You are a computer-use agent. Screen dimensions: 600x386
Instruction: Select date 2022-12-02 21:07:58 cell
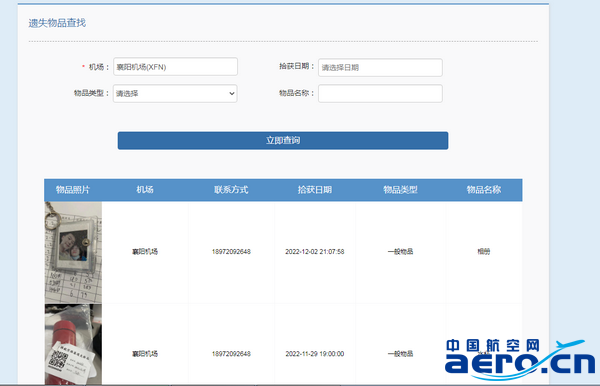[x=315, y=252]
